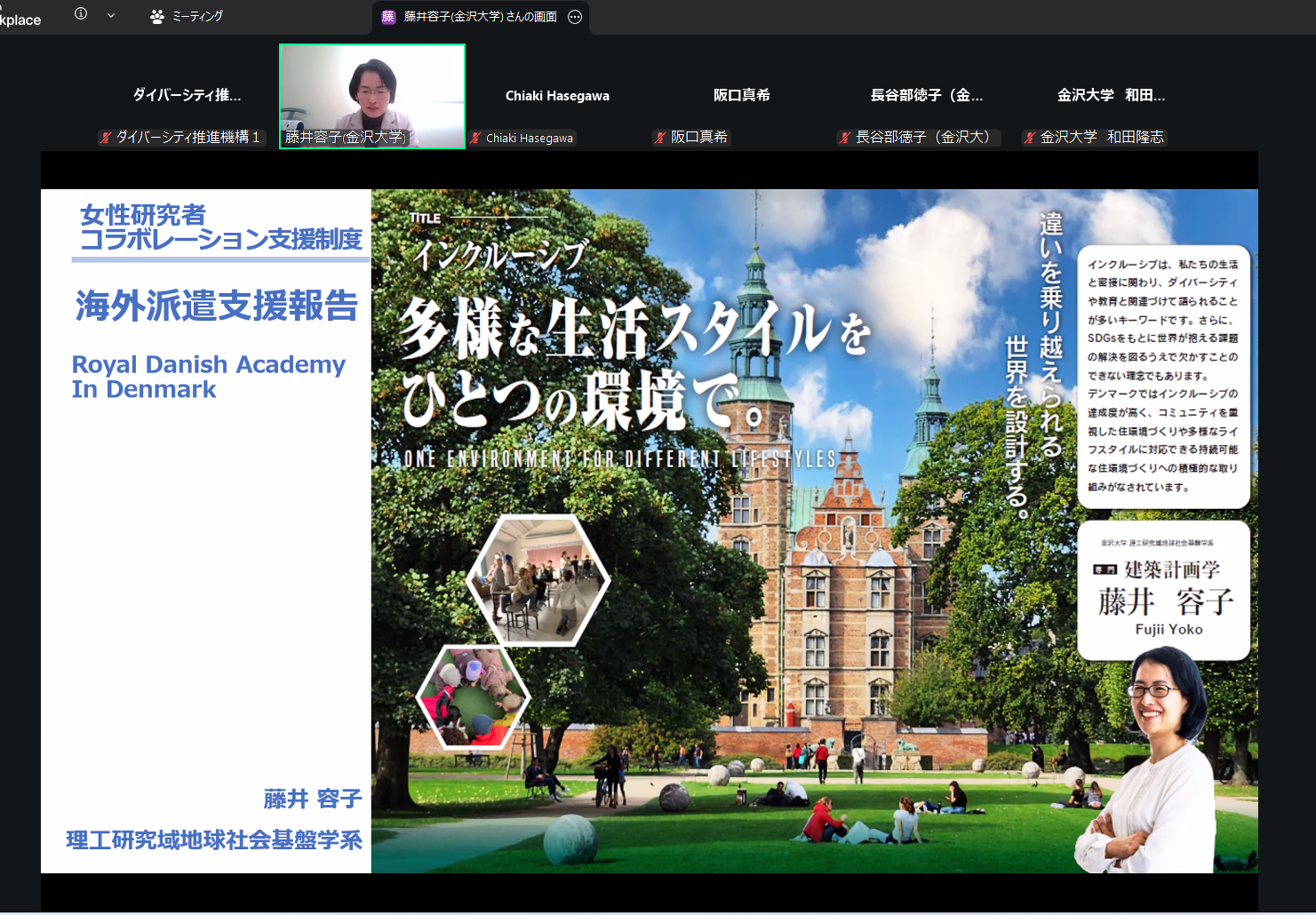Click the paw icon beside ミーティング
The image size is (1316, 915).
[x=157, y=16]
